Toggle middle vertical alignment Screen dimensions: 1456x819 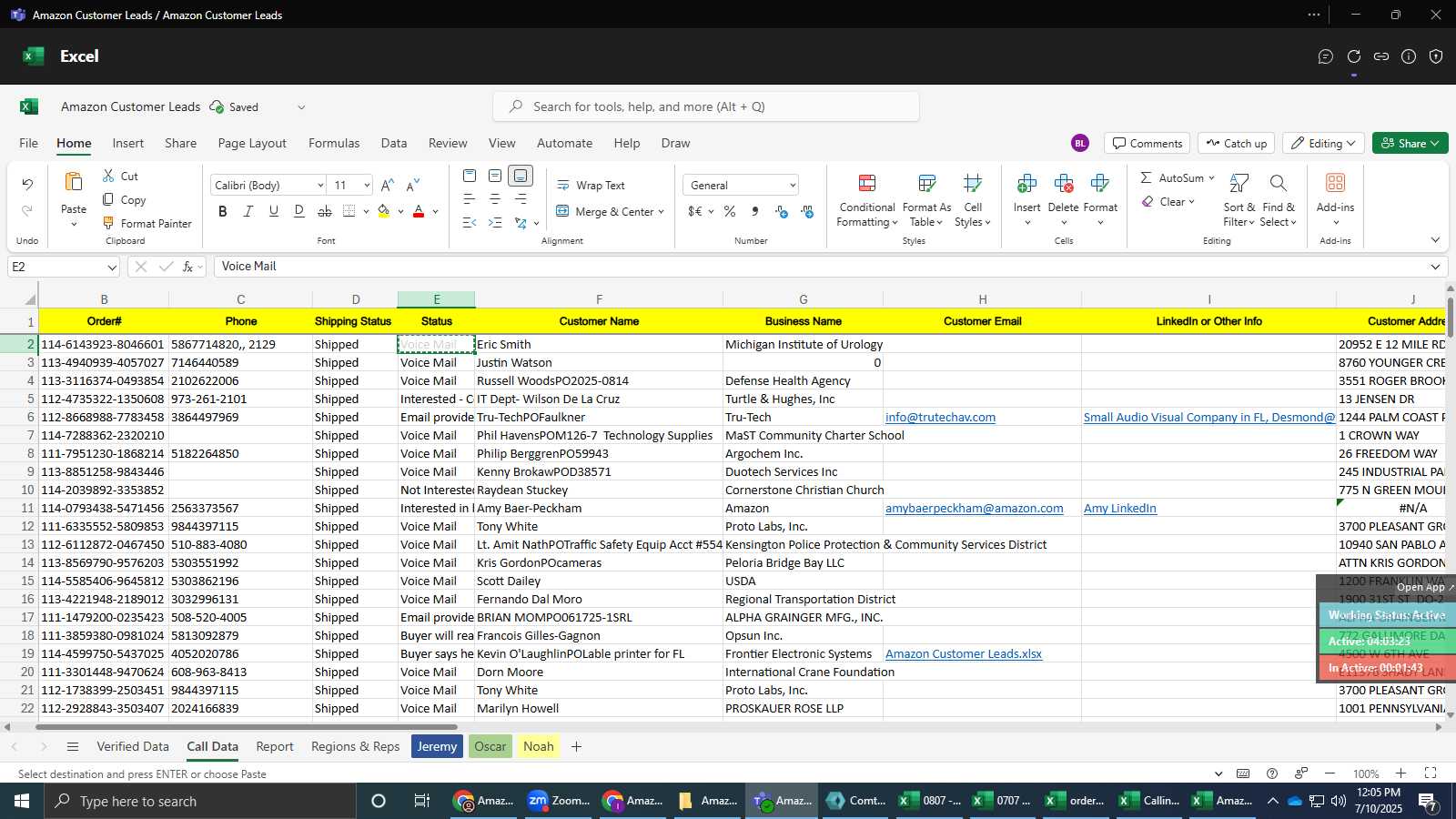point(495,176)
